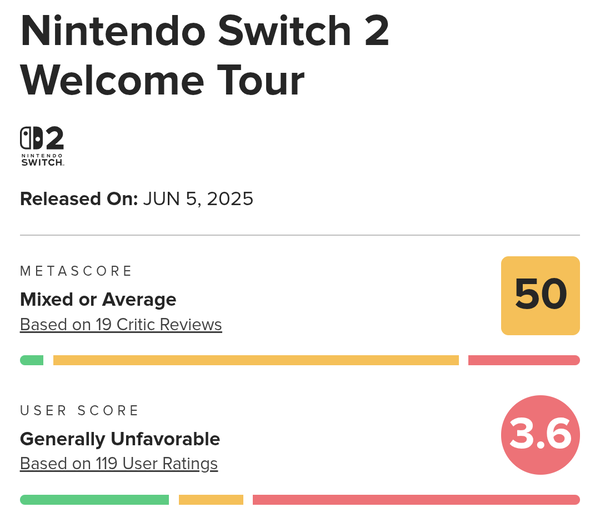The image size is (600, 517).
Task: Click the Nintendo Switch 2 platform logo
Action: pyautogui.click(x=42, y=146)
